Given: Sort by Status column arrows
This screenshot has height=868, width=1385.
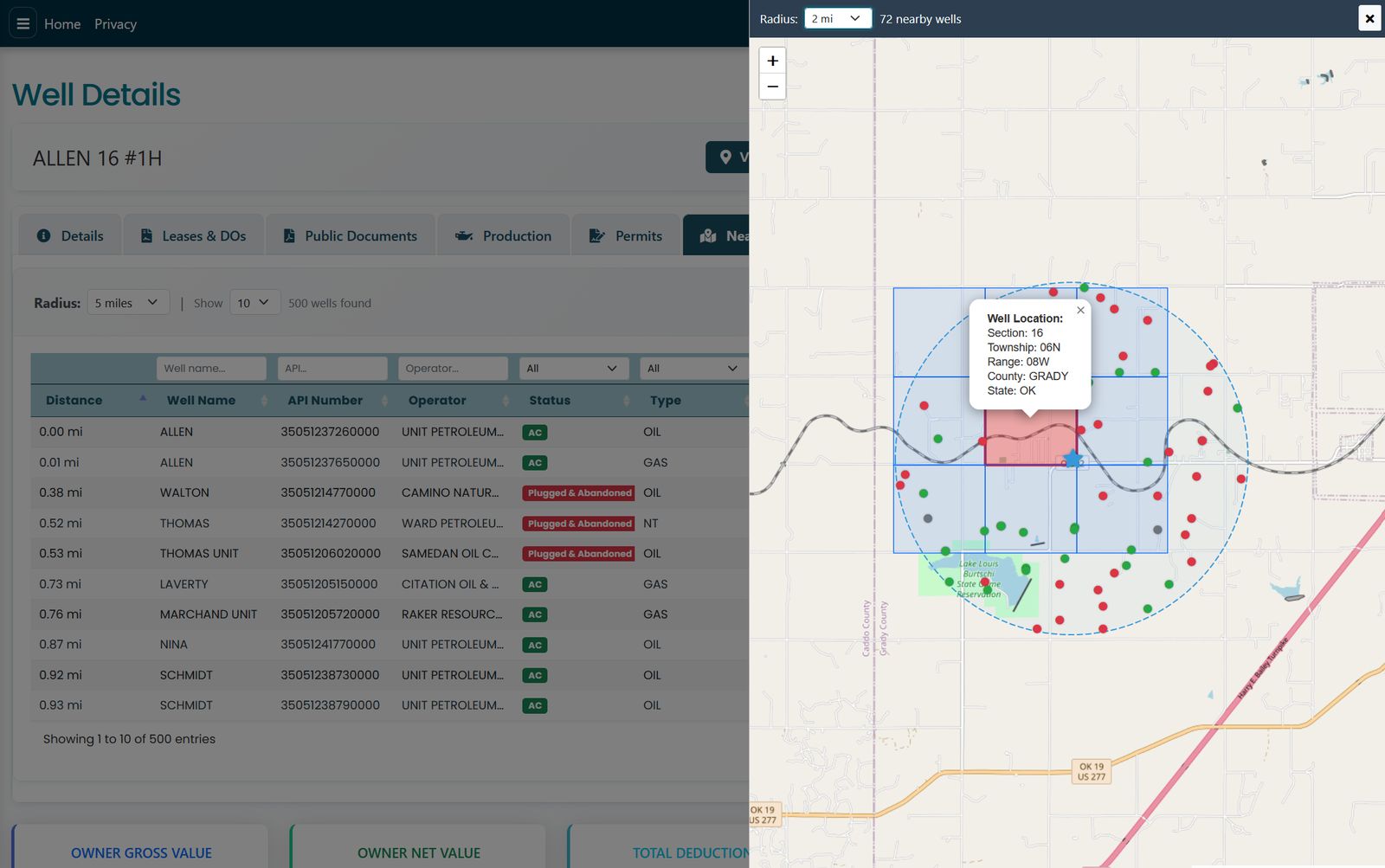Looking at the screenshot, I should point(626,400).
